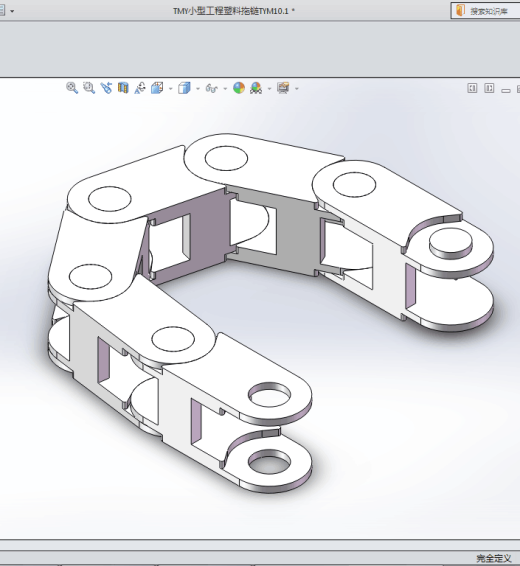Toggle Hide/Show Items glasses icon

point(211,88)
